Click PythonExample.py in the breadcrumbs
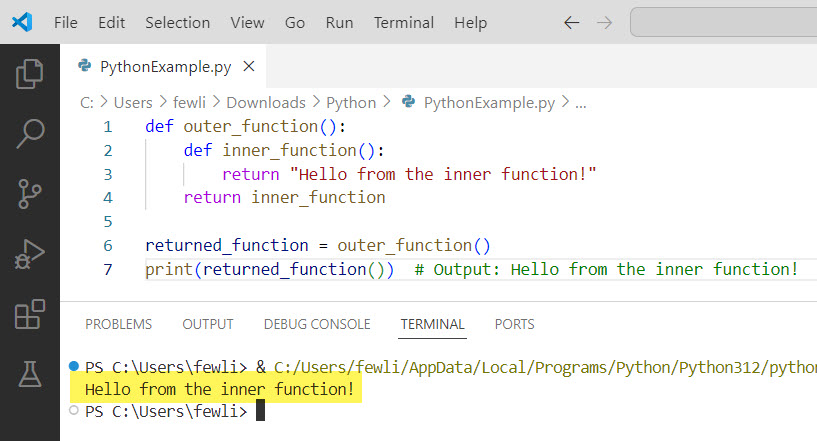This screenshot has width=817, height=441. [489, 103]
